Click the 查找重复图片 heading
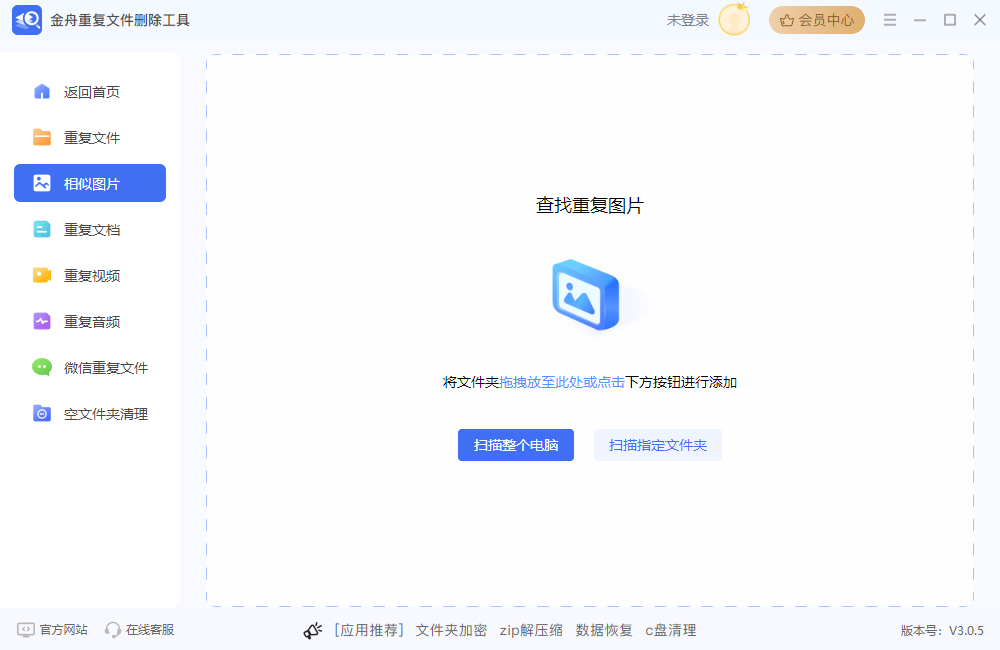 [x=589, y=205]
